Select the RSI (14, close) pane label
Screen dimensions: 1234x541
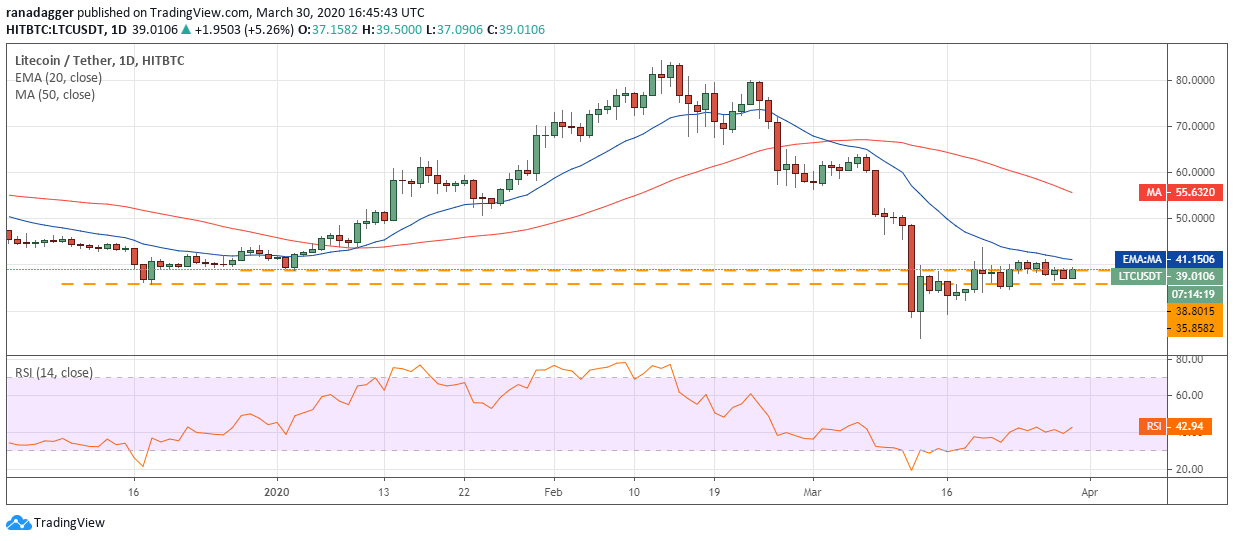(x=53, y=373)
